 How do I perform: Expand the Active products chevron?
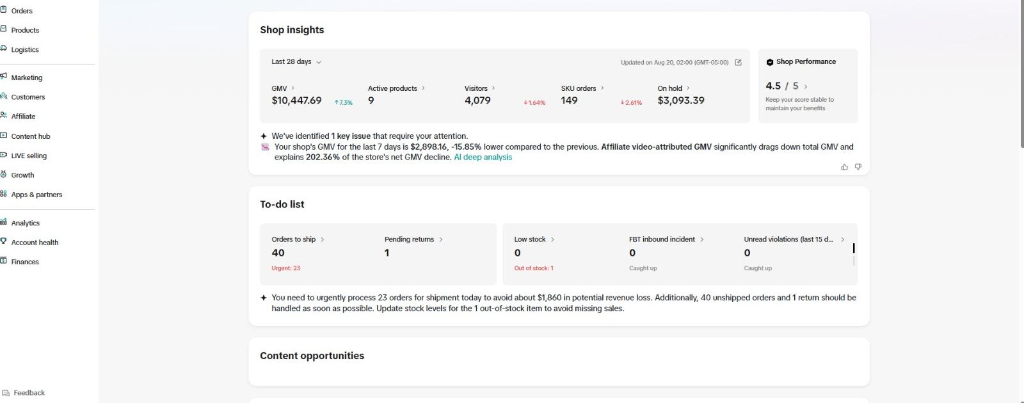[x=423, y=88]
